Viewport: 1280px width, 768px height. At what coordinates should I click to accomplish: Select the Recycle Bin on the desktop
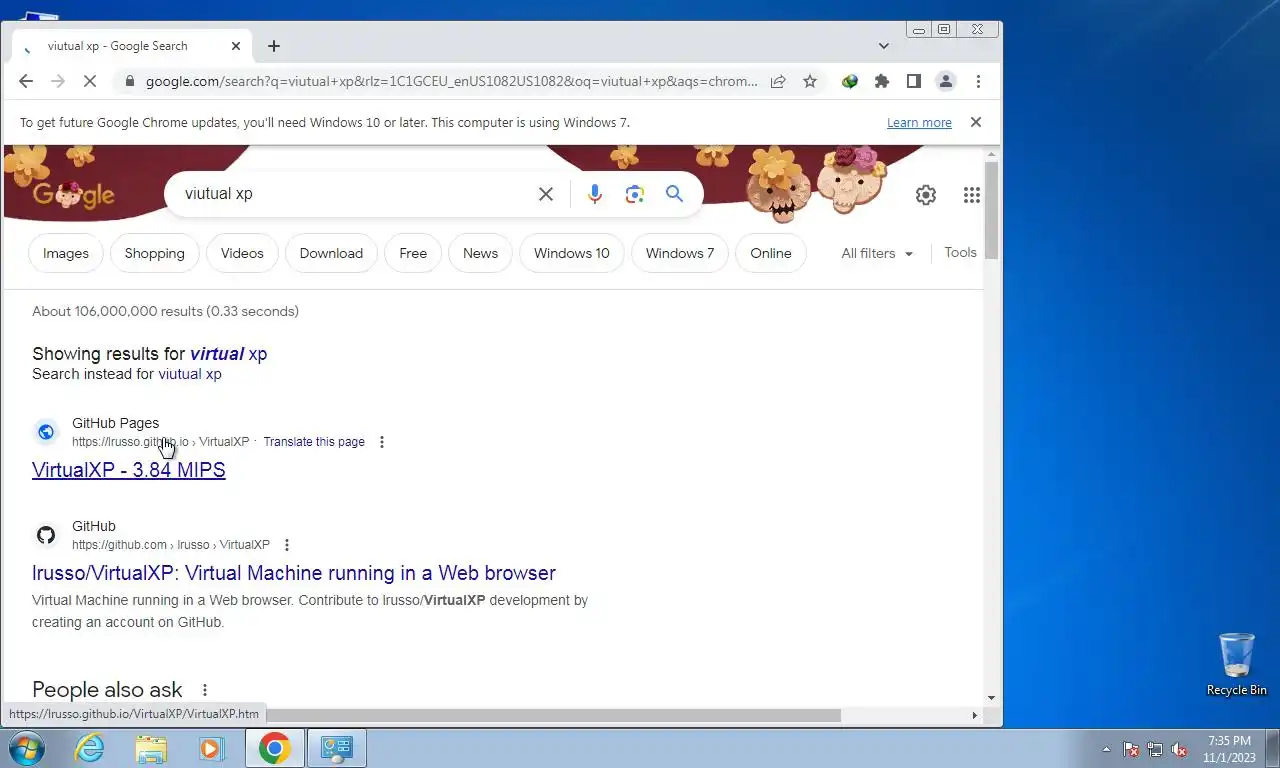tap(1237, 664)
